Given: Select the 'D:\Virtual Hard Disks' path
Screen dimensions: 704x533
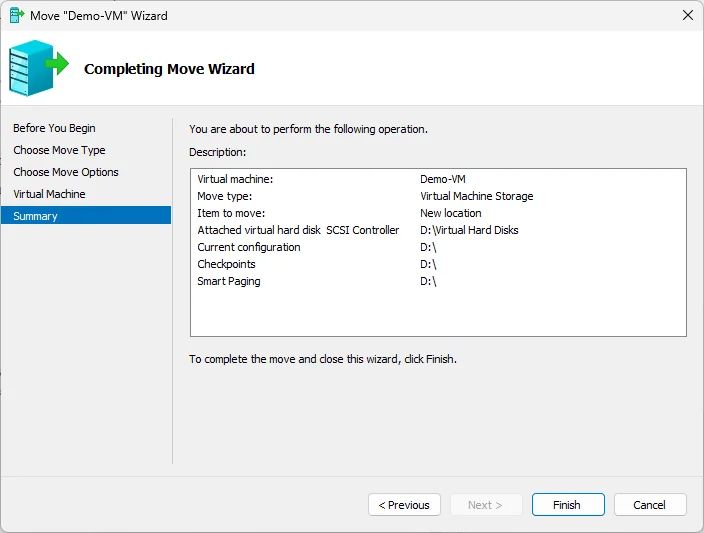Looking at the screenshot, I should (469, 230).
